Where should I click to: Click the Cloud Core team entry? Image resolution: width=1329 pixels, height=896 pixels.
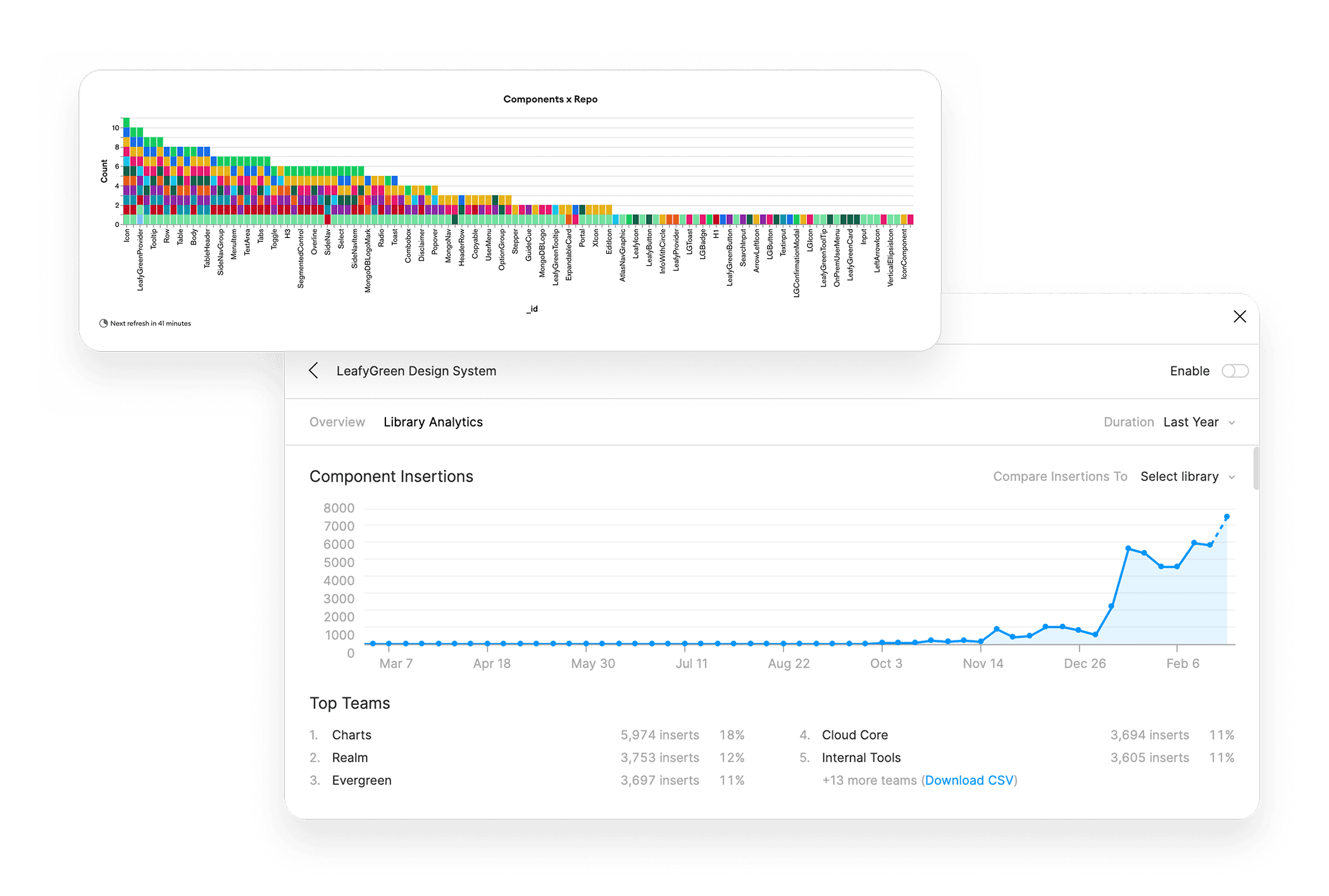[x=854, y=735]
